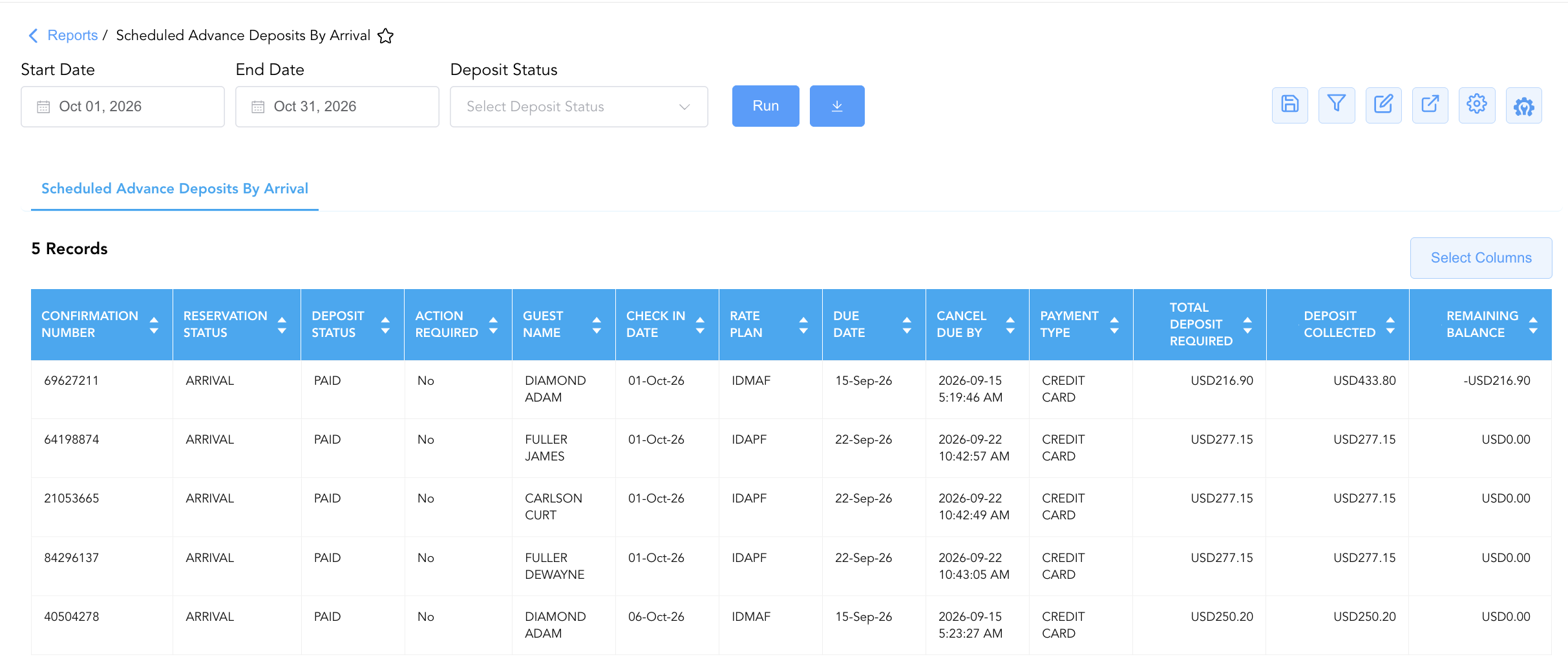The height and width of the screenshot is (670, 1568).
Task: Open the Start Date picker field
Action: click(123, 107)
